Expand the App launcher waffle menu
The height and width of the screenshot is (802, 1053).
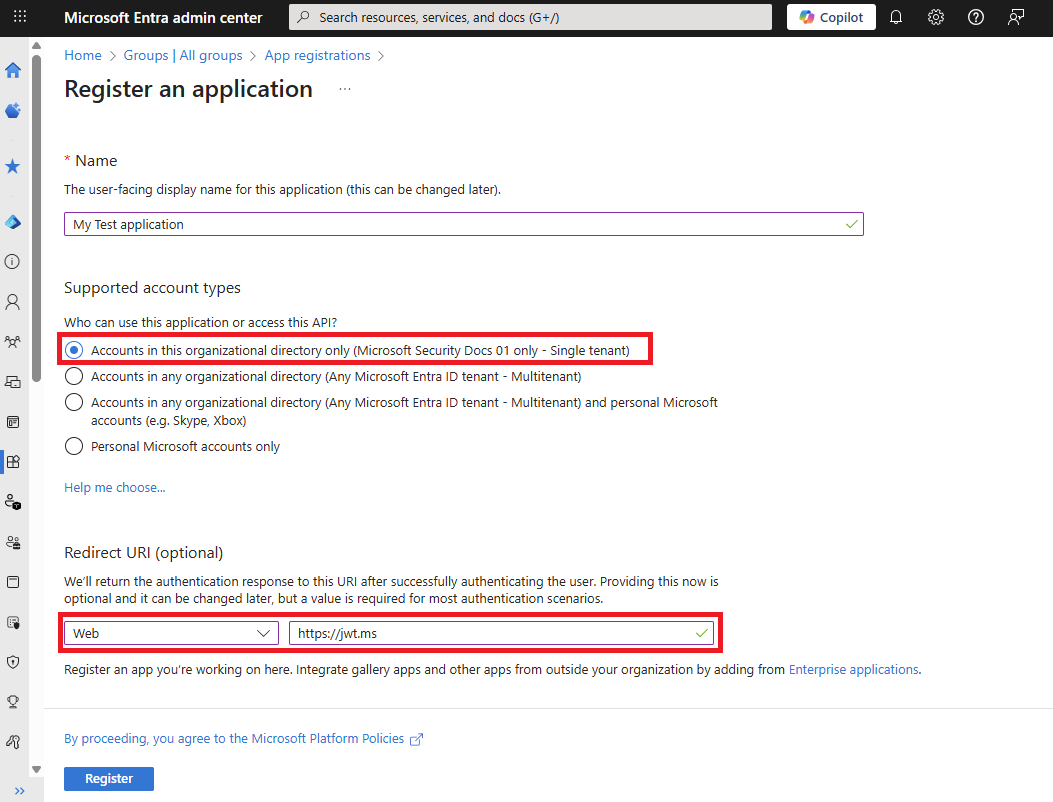(x=20, y=16)
